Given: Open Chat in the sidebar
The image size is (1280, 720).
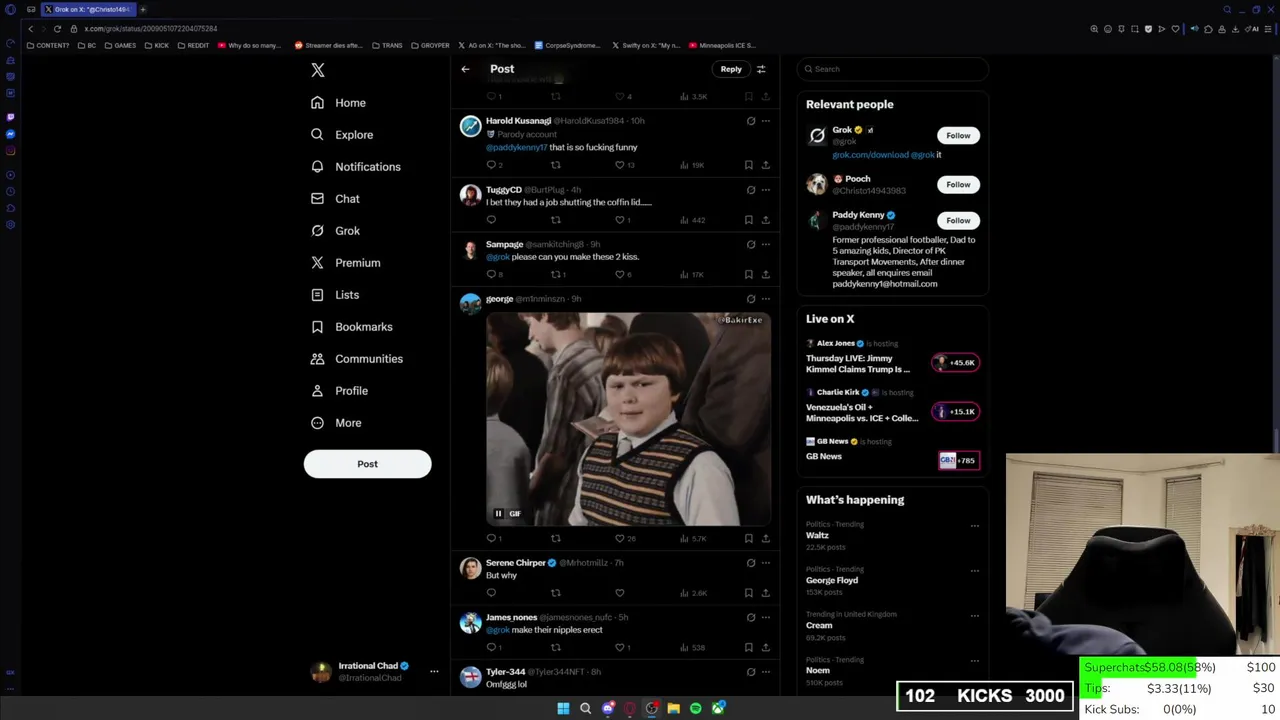Looking at the screenshot, I should tap(335, 199).
